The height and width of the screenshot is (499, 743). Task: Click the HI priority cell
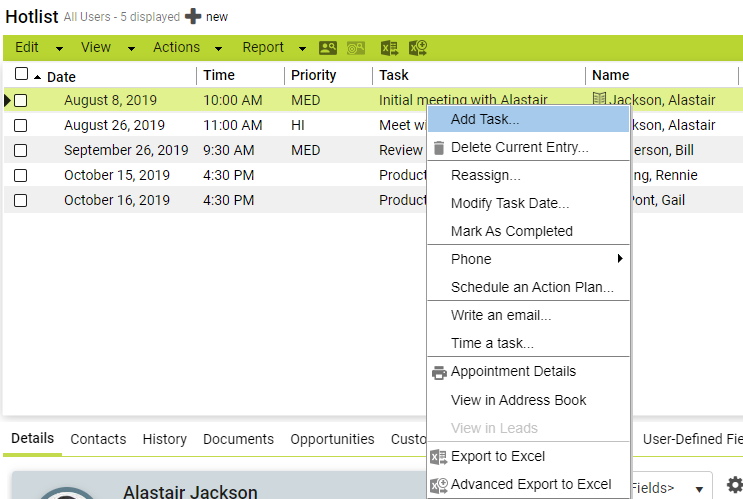(x=298, y=125)
